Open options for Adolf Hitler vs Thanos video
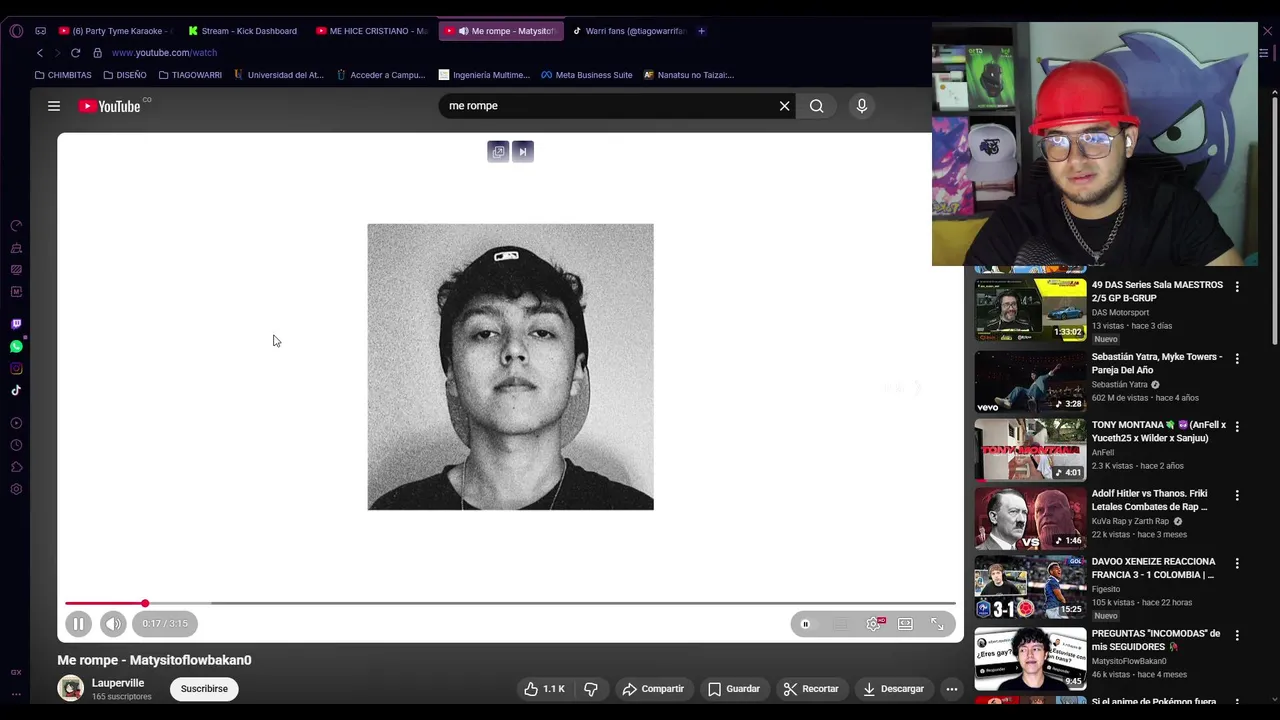The width and height of the screenshot is (1280, 720). [1237, 496]
